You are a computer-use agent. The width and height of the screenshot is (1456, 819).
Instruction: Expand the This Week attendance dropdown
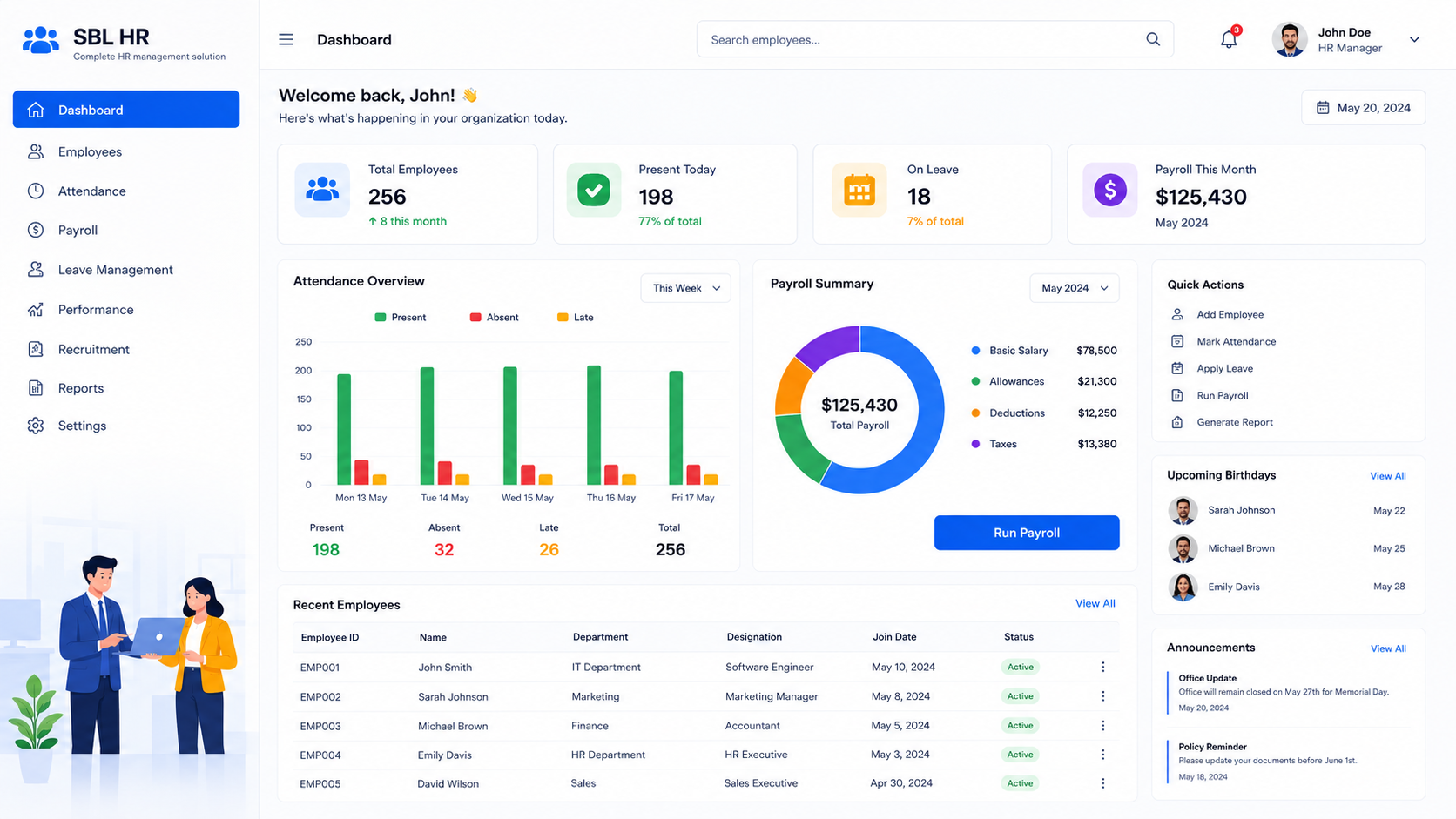tap(685, 288)
